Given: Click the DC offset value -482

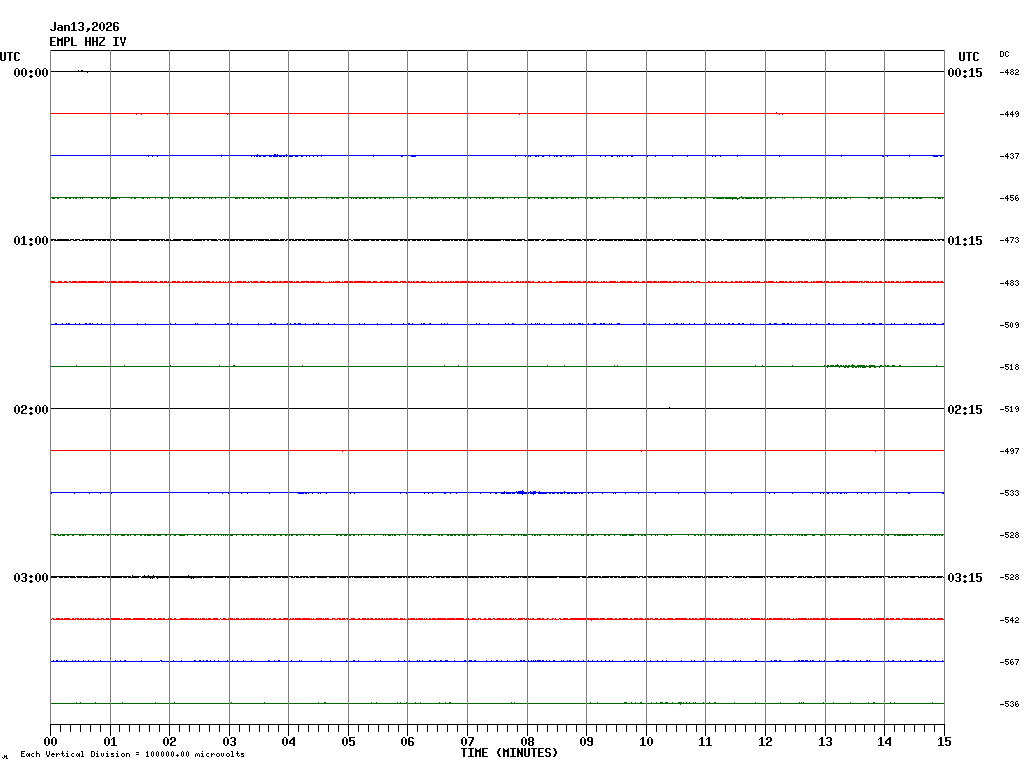Looking at the screenshot, I should pos(1009,72).
